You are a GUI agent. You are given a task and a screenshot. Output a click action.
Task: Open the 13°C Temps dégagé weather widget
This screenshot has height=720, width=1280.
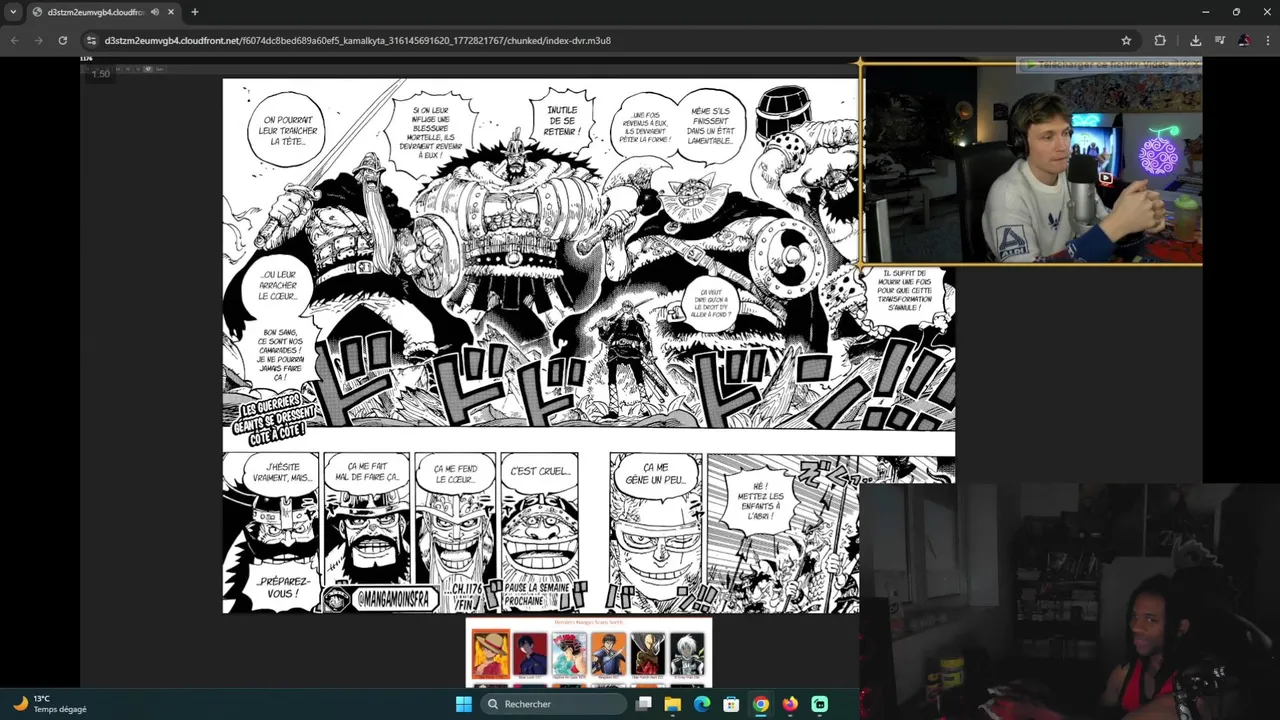(x=50, y=704)
